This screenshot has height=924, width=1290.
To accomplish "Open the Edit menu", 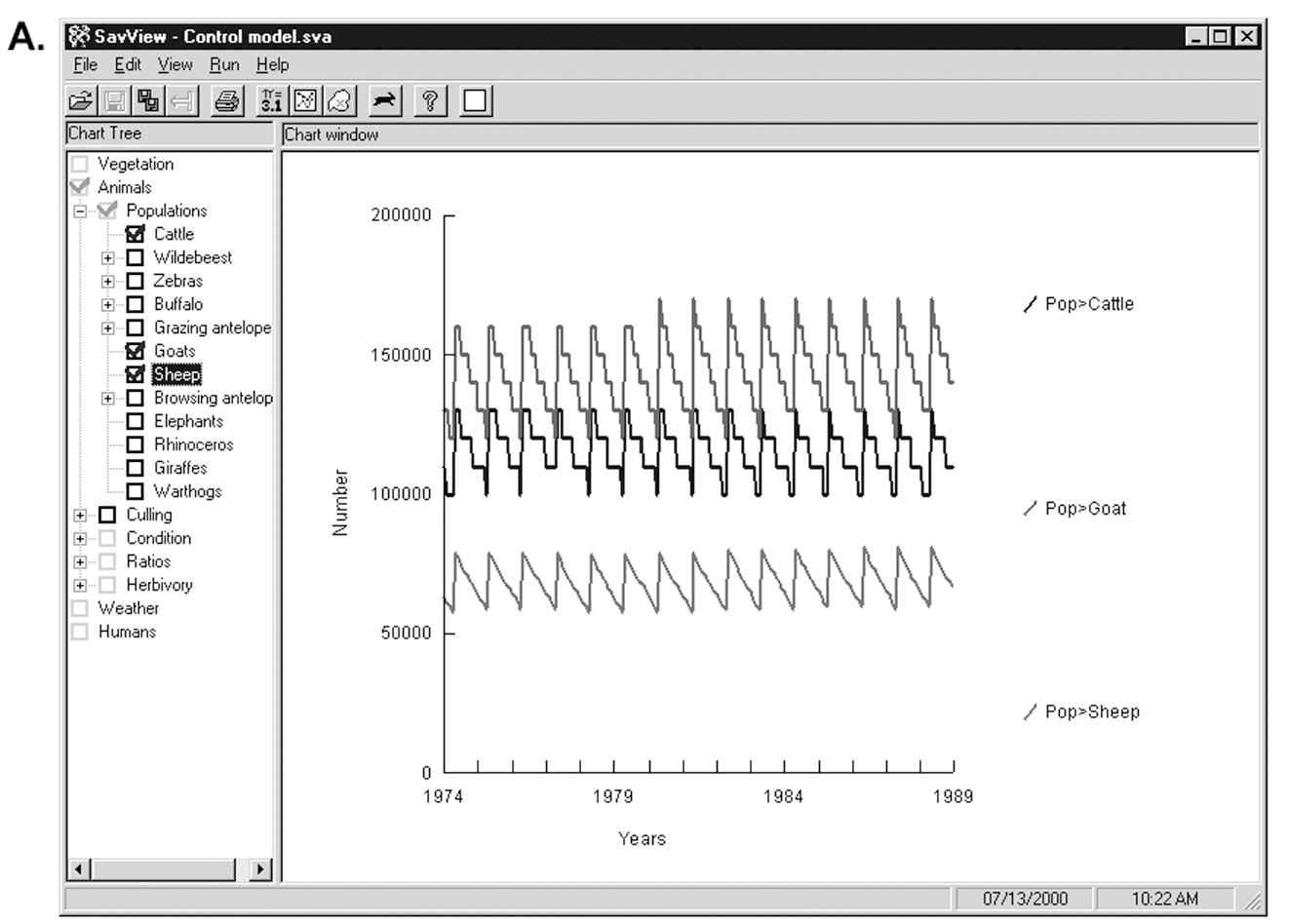I will (128, 65).
